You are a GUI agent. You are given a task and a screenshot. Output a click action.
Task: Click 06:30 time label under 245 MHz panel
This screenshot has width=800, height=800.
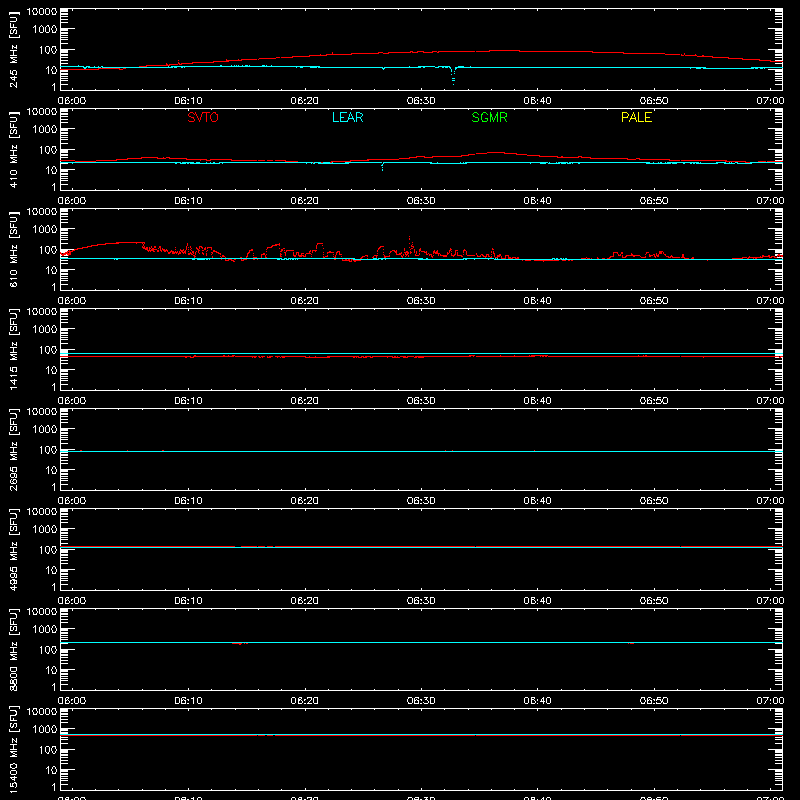click(421, 101)
